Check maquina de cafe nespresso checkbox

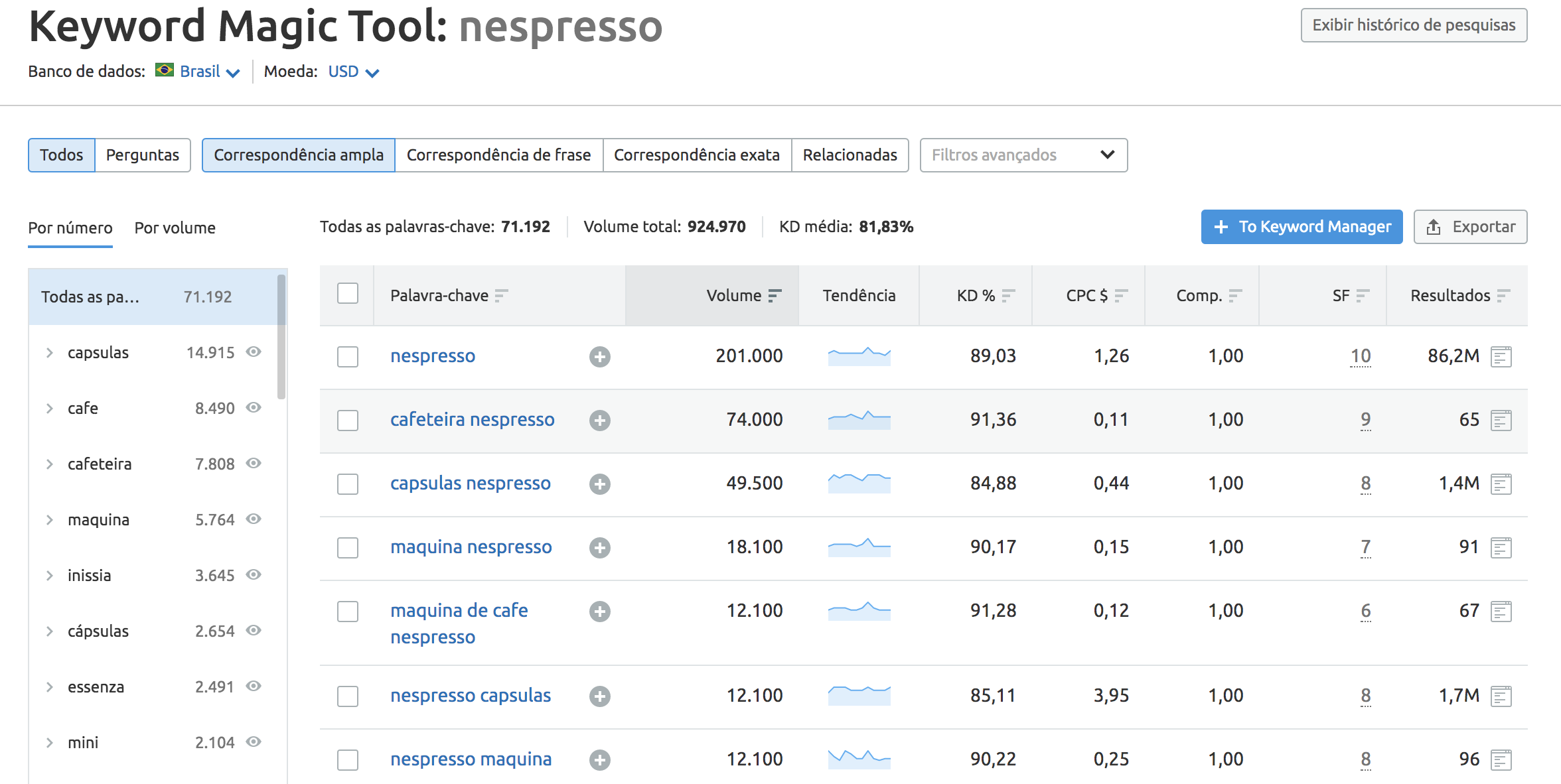(348, 612)
